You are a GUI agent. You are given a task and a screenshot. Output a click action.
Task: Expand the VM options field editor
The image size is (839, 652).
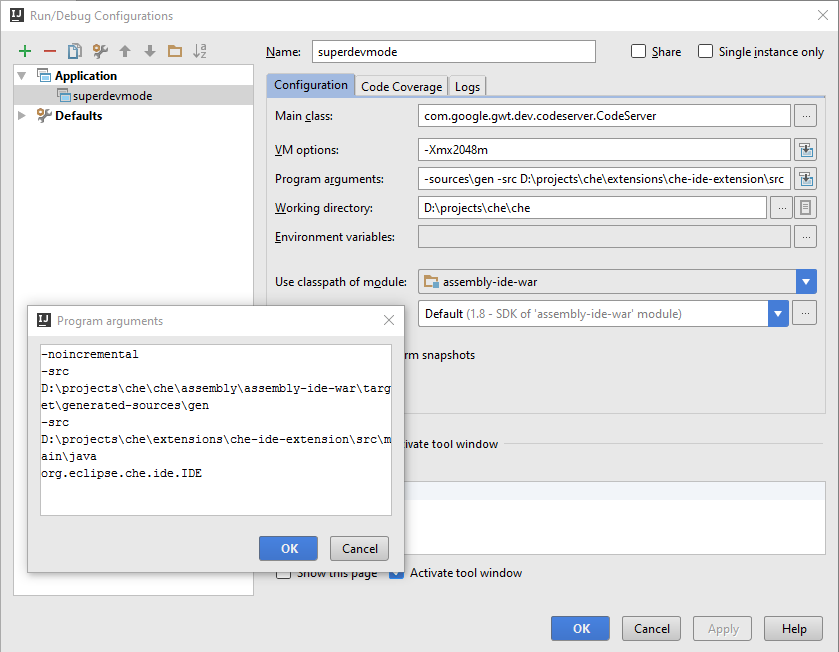pyautogui.click(x=805, y=150)
